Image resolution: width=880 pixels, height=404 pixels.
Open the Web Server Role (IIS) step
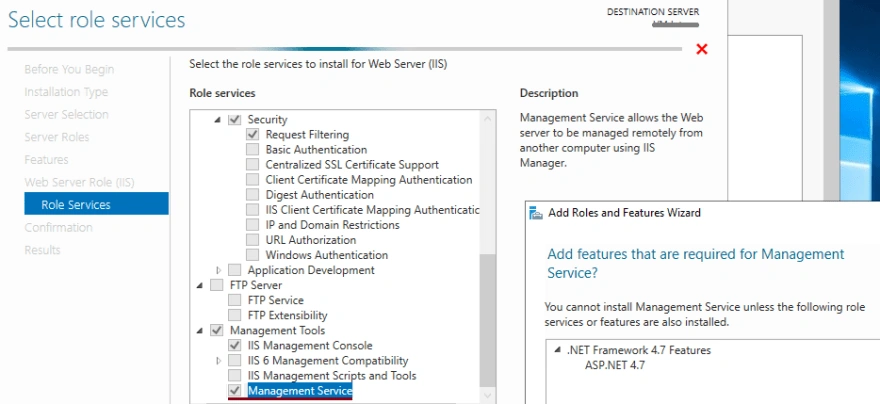[79, 182]
